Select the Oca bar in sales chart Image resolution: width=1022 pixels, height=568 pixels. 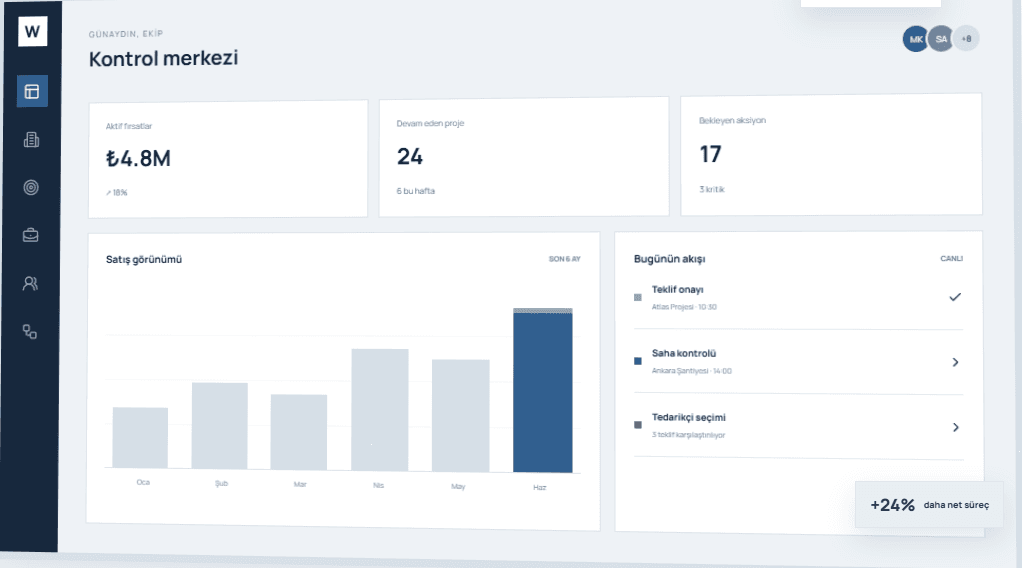click(x=140, y=438)
